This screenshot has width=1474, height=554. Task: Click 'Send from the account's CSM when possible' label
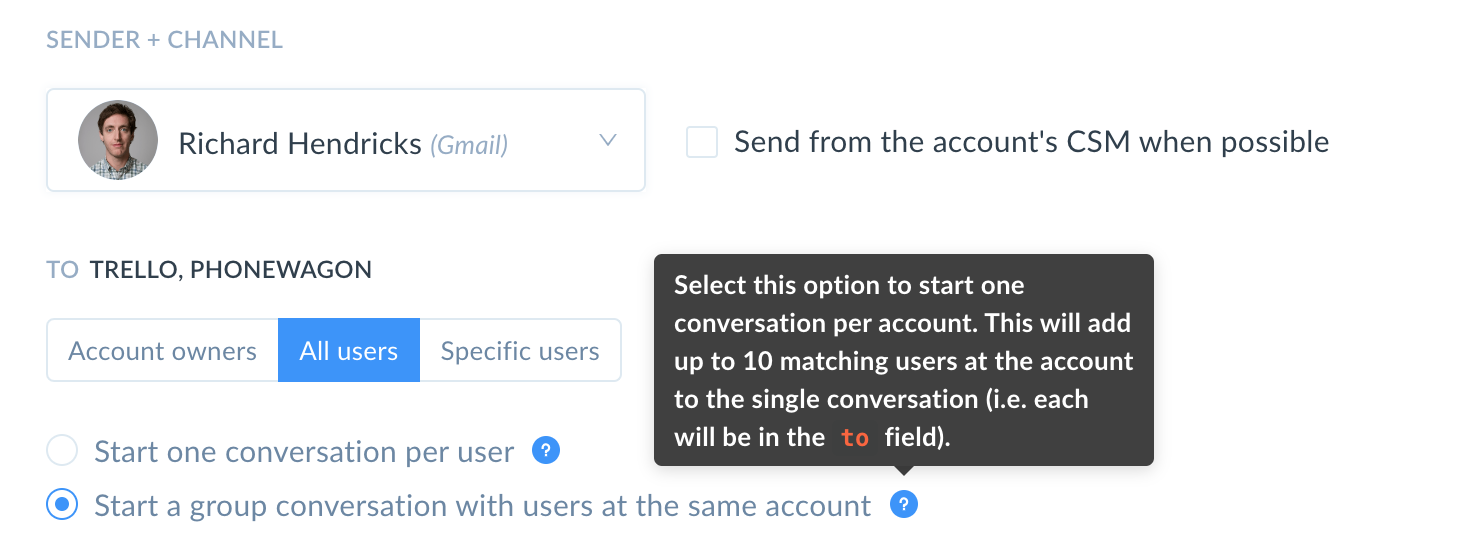click(1031, 142)
